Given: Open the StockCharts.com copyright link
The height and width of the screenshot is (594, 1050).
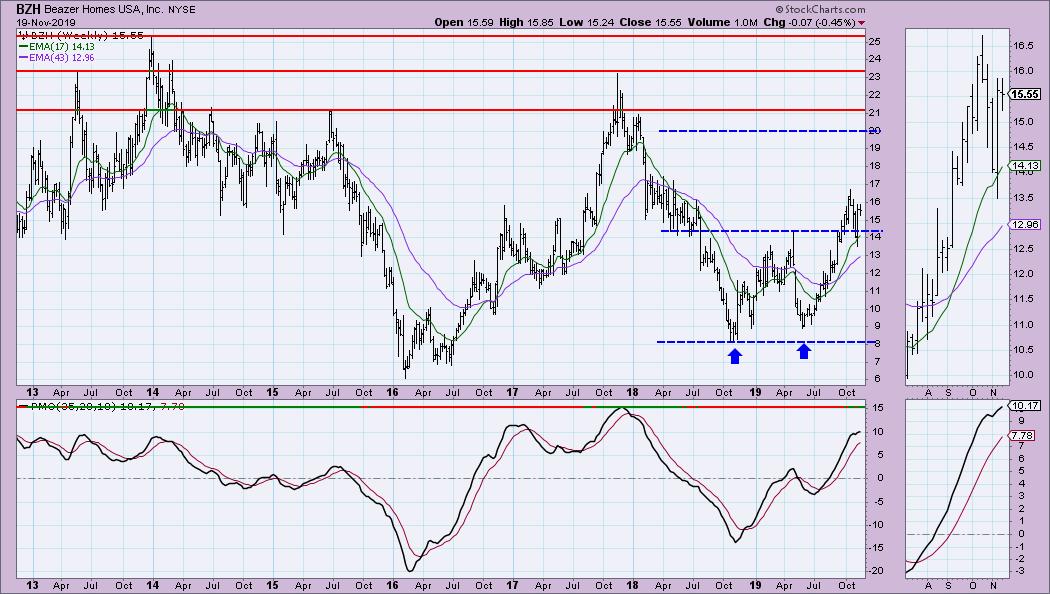Looking at the screenshot, I should [820, 9].
